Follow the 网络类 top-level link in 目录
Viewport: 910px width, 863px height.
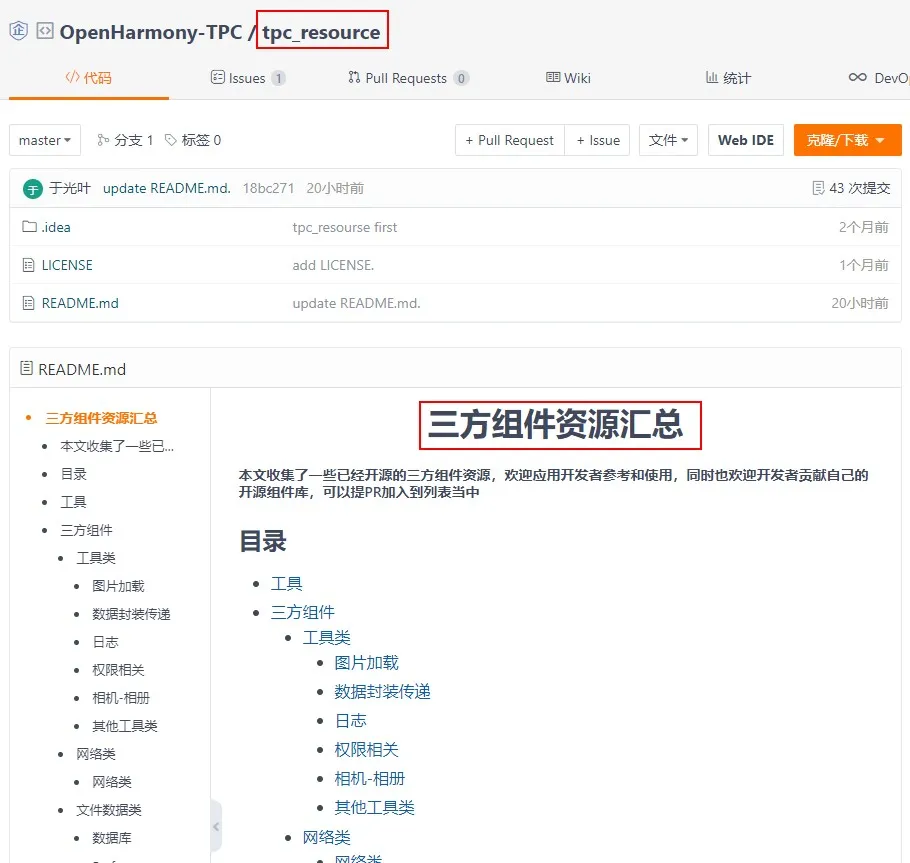point(327,837)
